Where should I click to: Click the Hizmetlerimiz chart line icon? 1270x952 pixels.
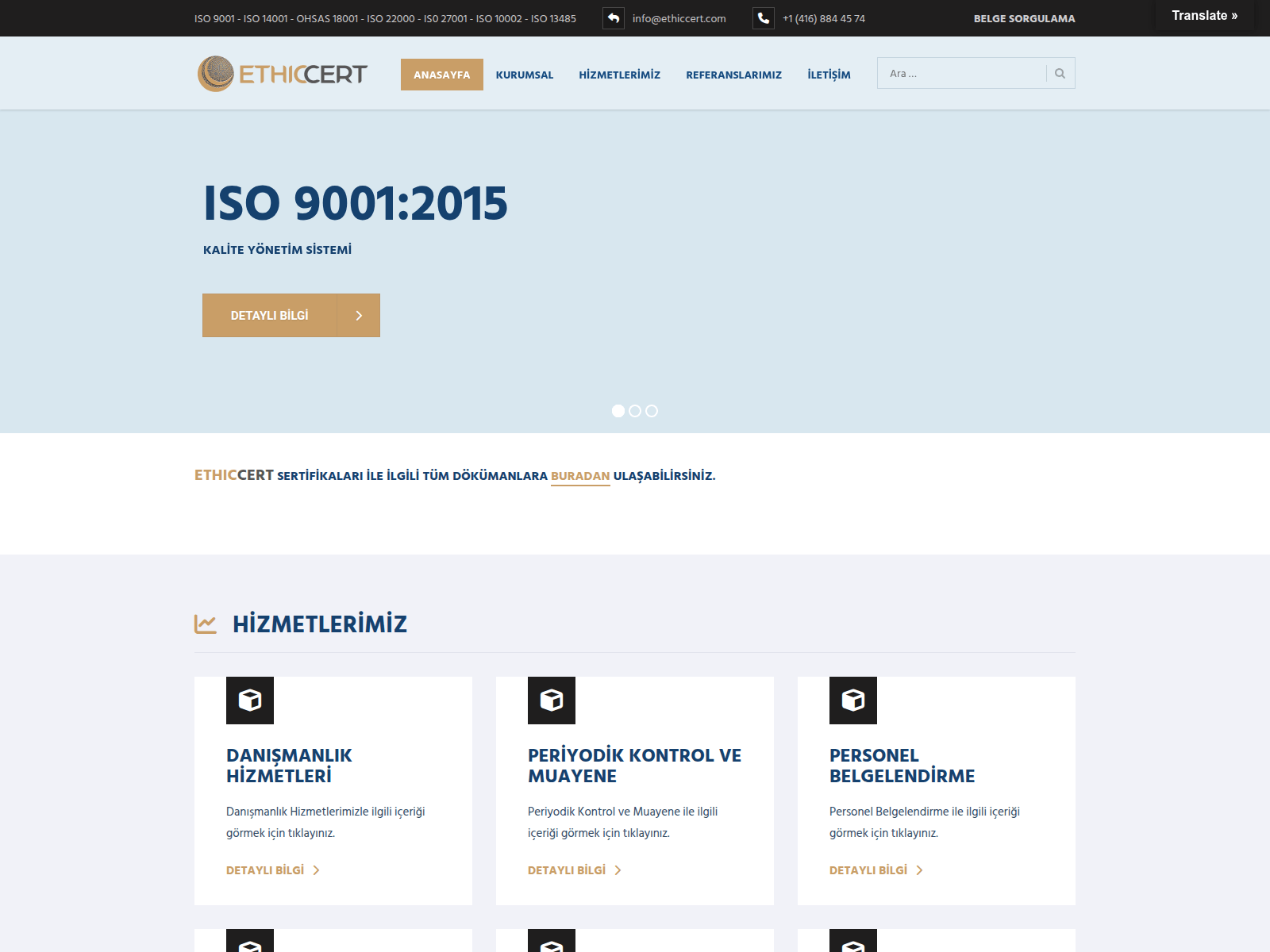(x=206, y=624)
